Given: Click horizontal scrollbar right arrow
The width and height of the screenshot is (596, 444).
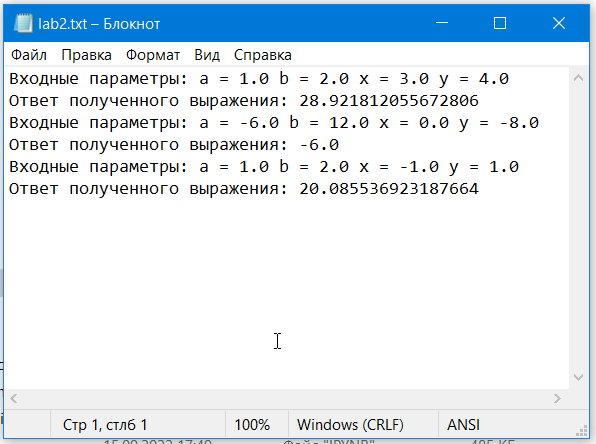Looking at the screenshot, I should click(557, 398).
